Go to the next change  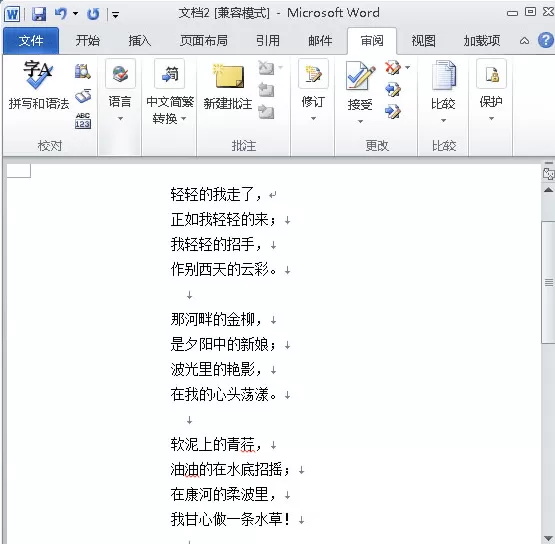click(x=393, y=112)
